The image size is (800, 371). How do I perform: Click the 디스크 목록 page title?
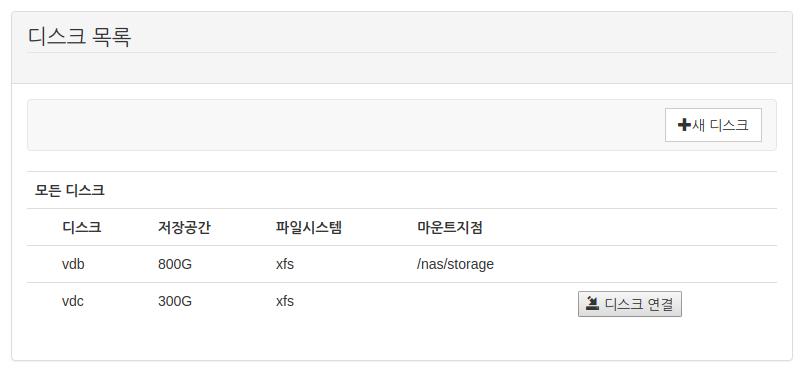(x=79, y=37)
